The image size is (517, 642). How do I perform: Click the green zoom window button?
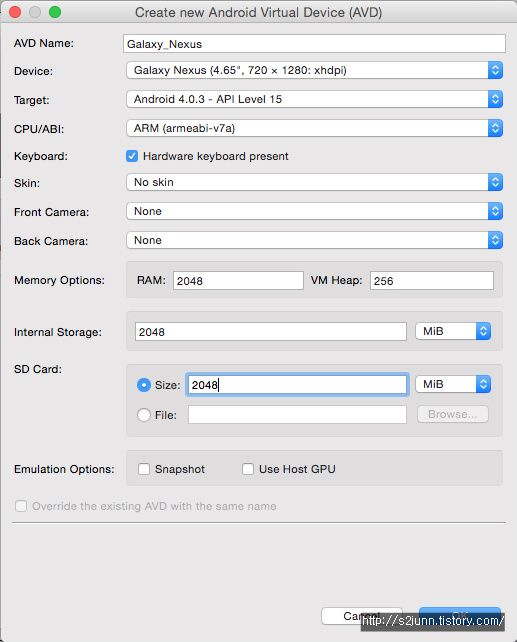[55, 12]
